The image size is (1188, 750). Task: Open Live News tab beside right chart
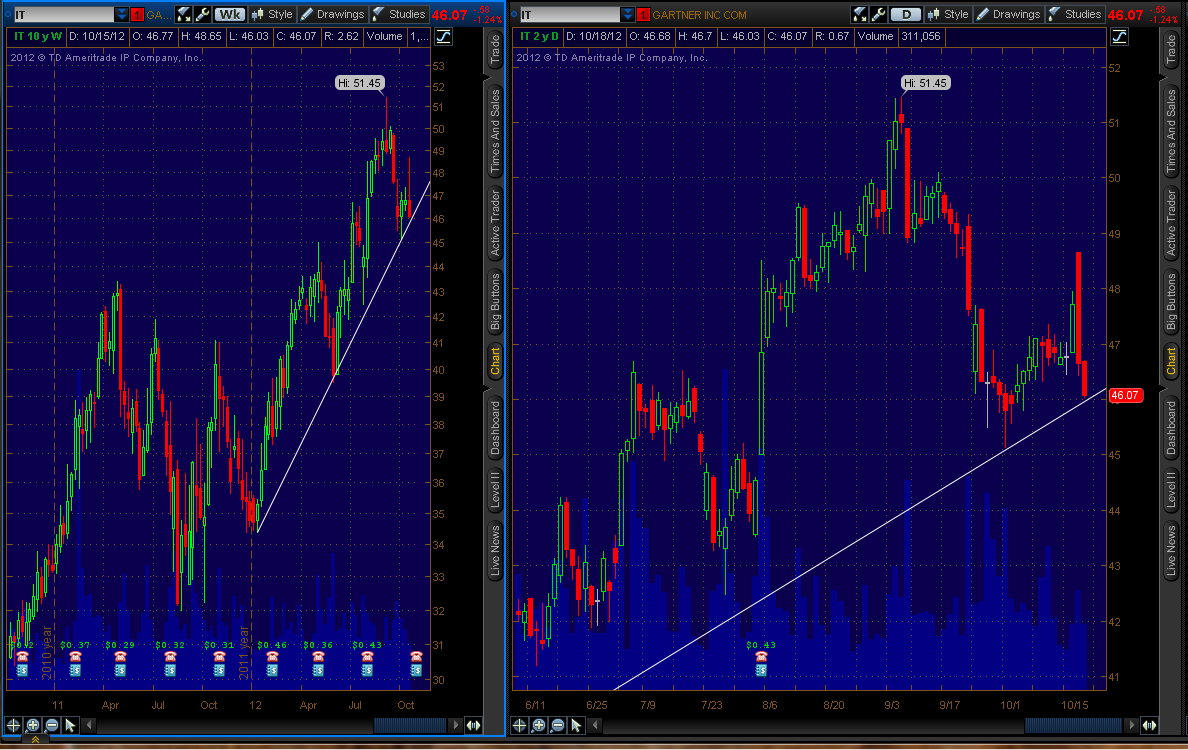tap(1170, 551)
